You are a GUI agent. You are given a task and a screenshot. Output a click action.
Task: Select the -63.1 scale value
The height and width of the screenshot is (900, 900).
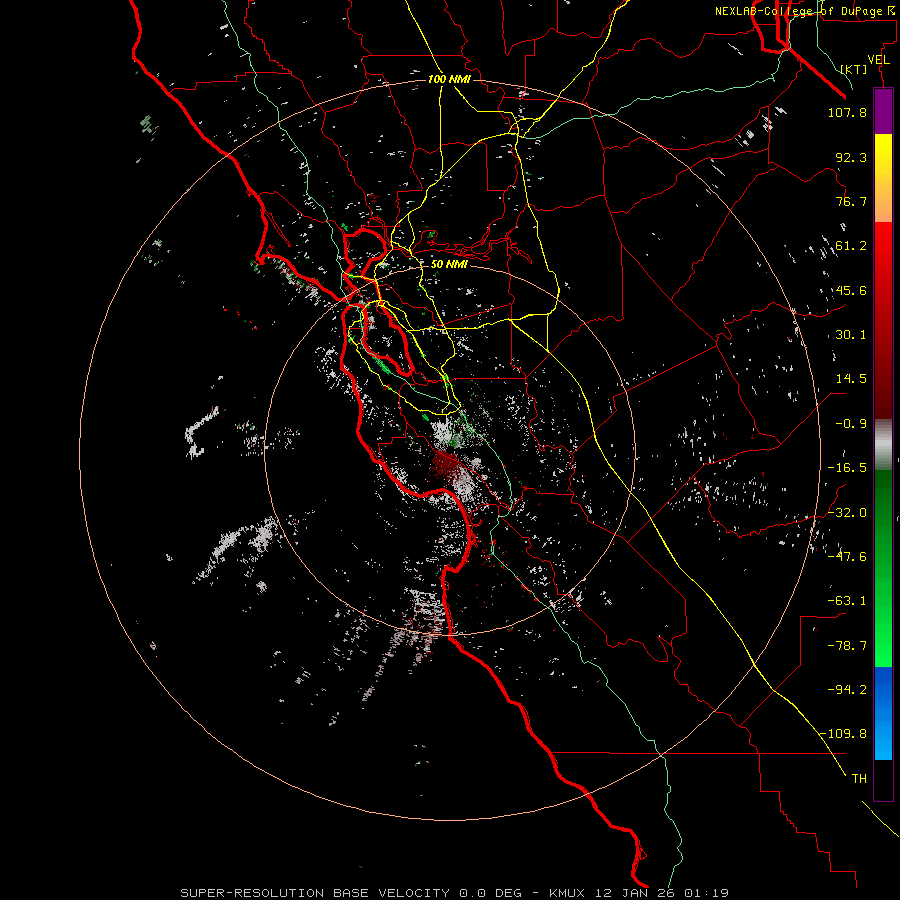847,601
